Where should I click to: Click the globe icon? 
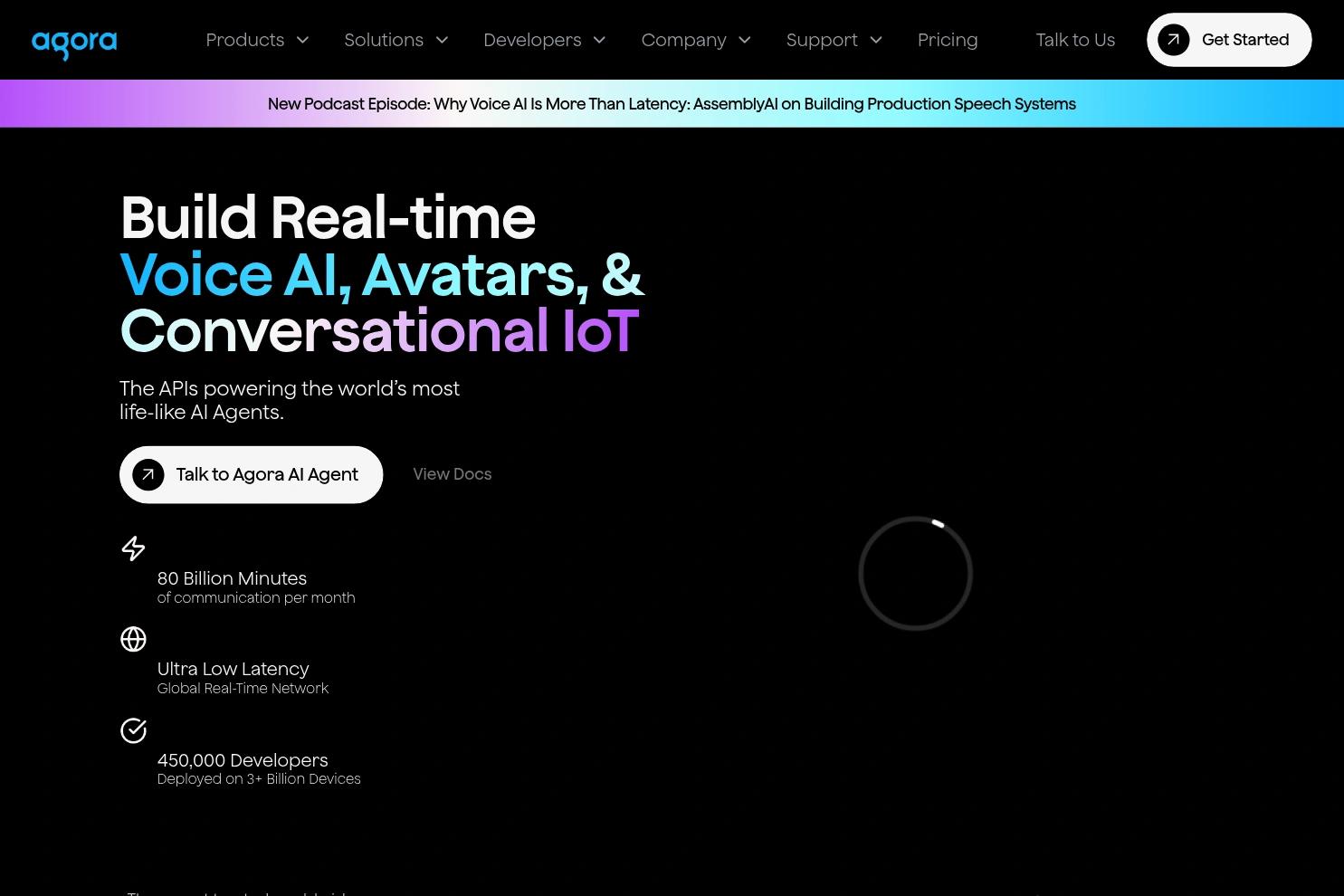point(133,639)
